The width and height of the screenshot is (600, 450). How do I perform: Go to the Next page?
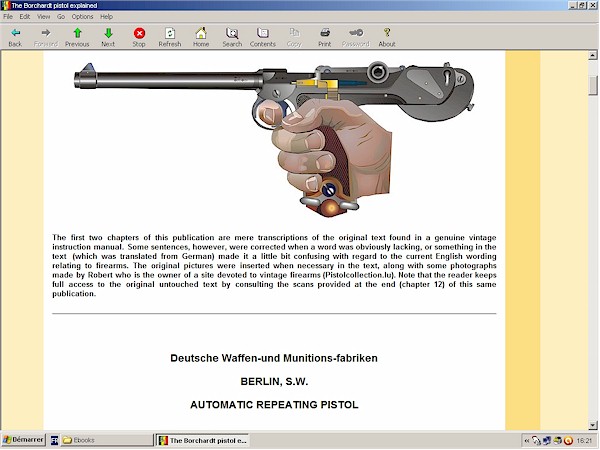(108, 37)
